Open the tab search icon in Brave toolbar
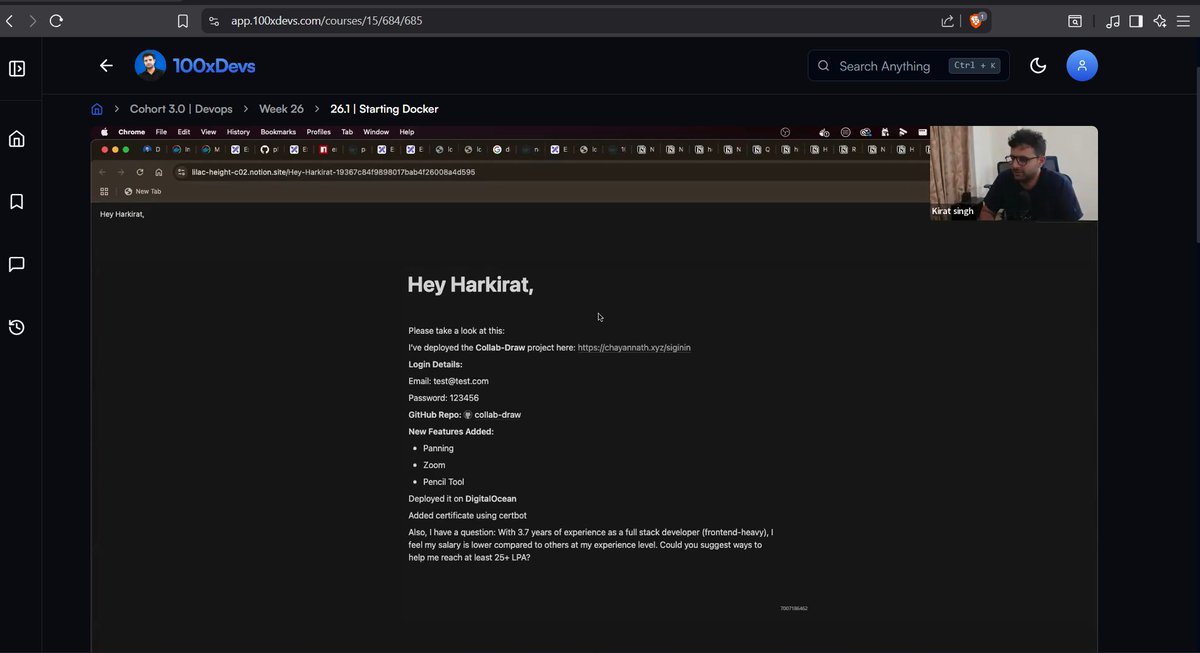The width and height of the screenshot is (1200, 653). (x=1074, y=20)
